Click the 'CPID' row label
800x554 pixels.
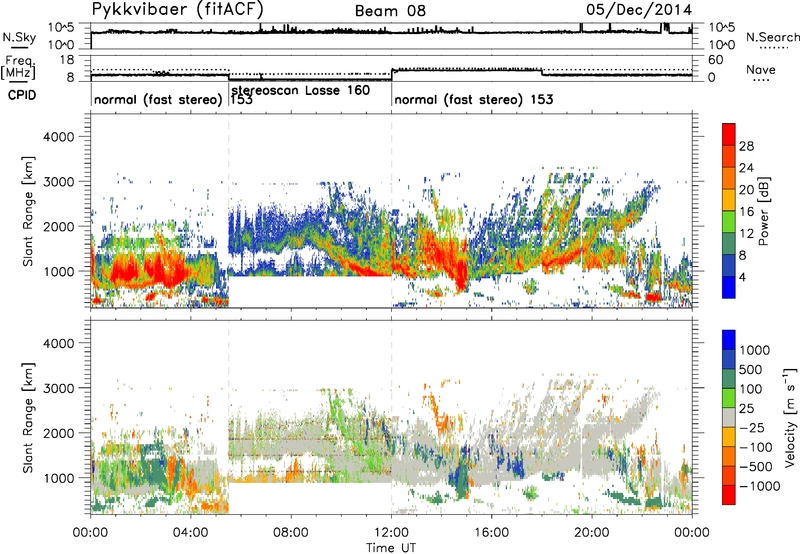pyautogui.click(x=22, y=95)
